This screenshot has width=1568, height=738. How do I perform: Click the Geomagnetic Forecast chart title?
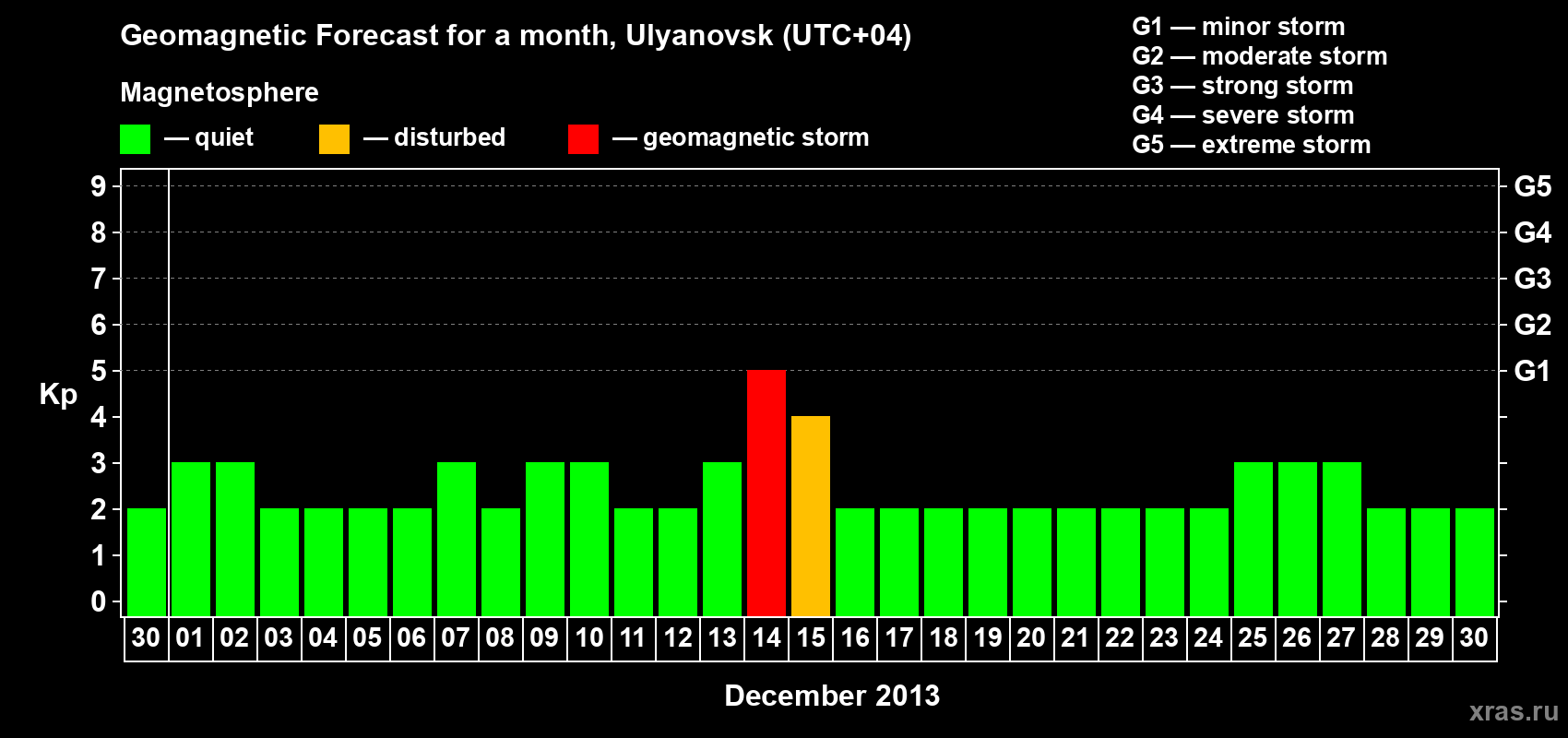pyautogui.click(x=516, y=35)
